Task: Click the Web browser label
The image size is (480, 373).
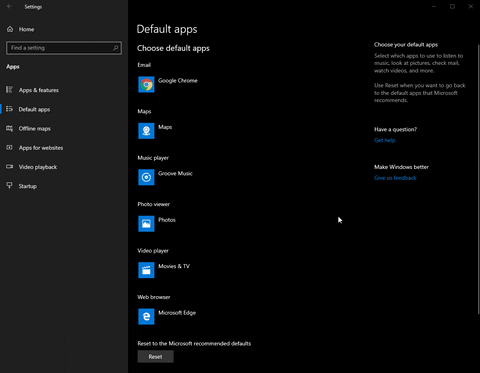Action: click(x=154, y=297)
